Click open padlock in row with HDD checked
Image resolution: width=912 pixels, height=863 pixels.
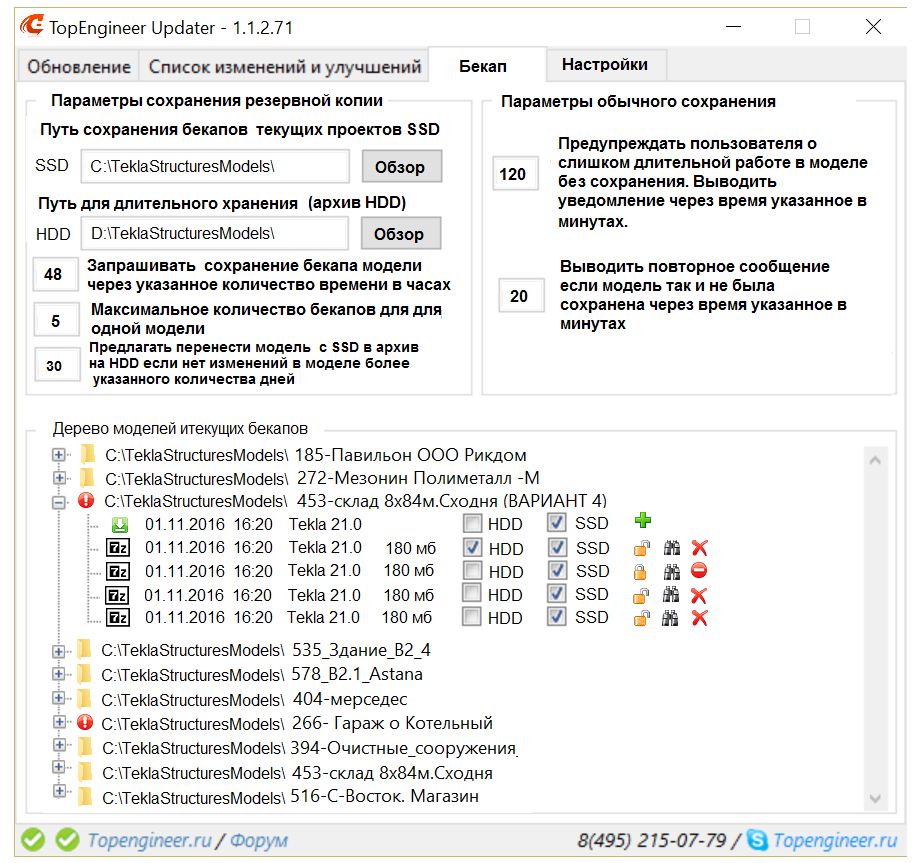(x=642, y=548)
